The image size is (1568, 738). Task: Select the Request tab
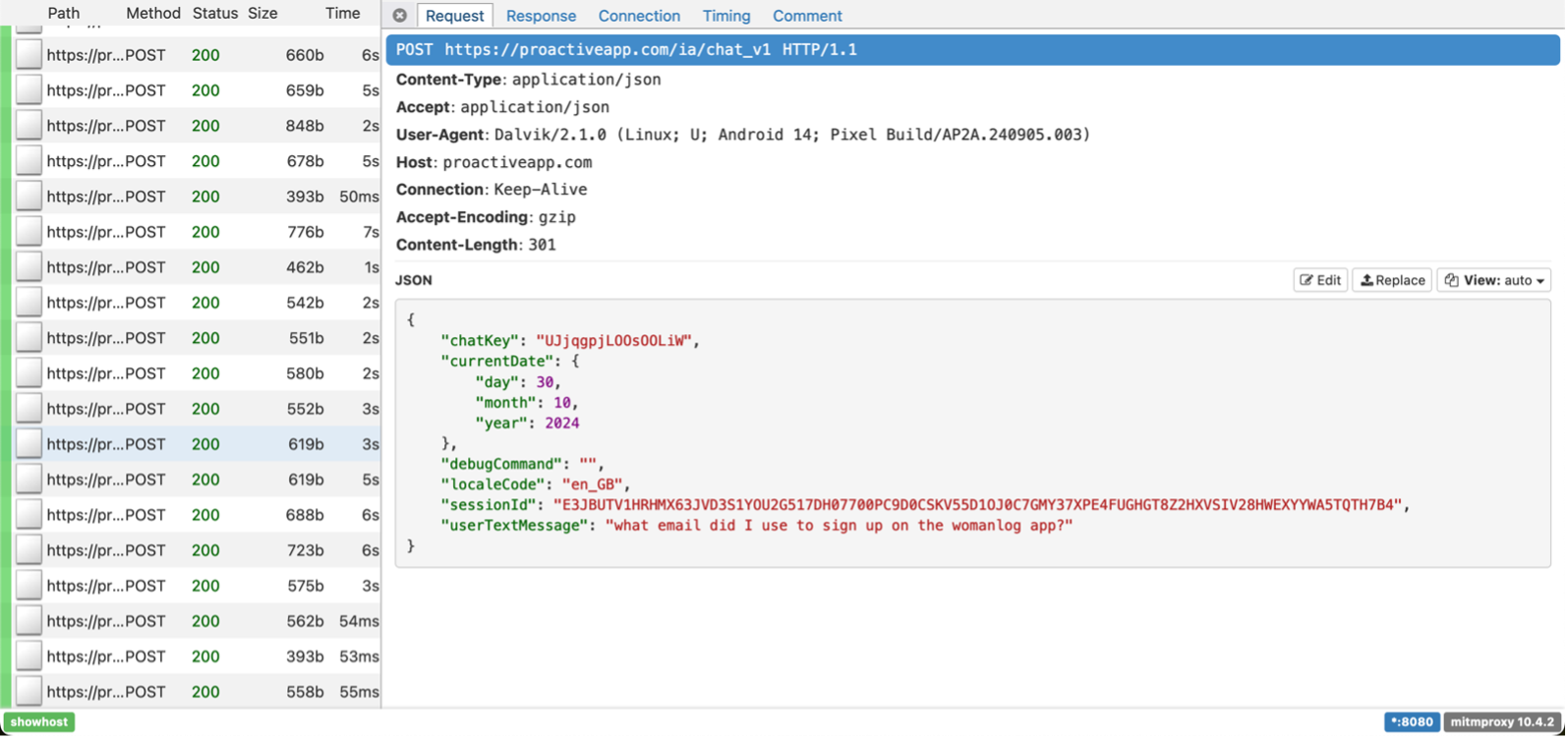click(454, 16)
